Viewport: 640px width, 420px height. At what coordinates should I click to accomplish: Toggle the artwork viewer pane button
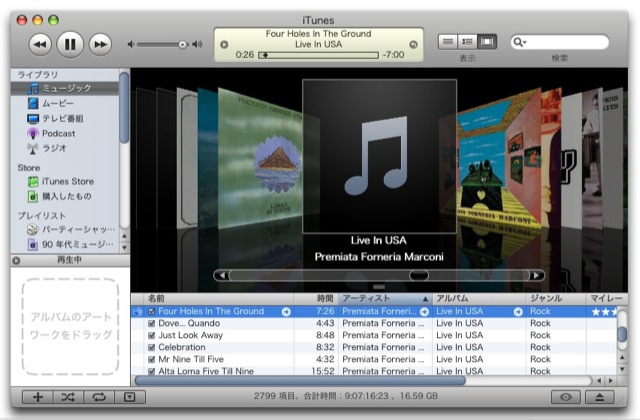[130, 397]
